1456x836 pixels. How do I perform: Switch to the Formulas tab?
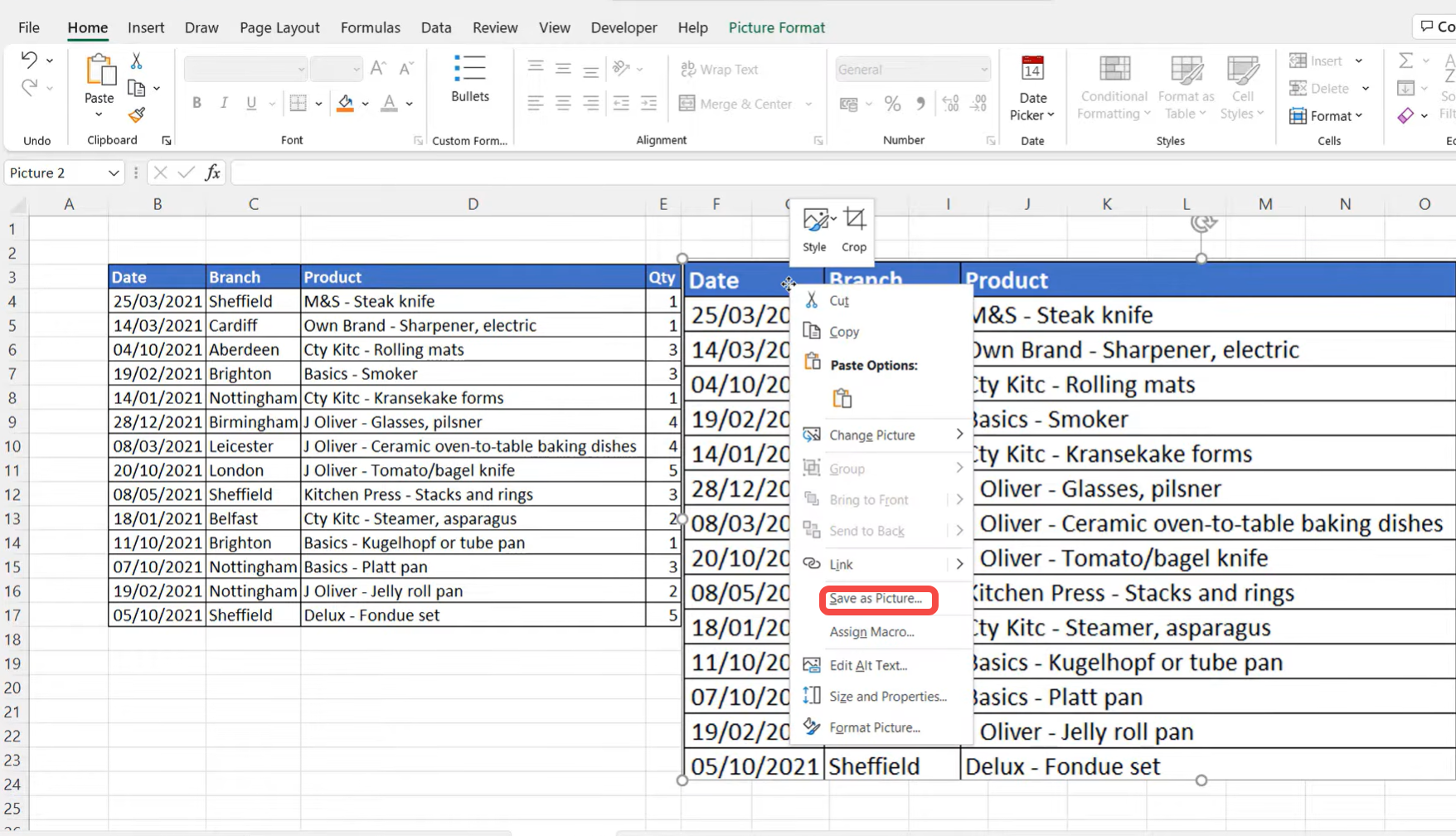[x=371, y=27]
